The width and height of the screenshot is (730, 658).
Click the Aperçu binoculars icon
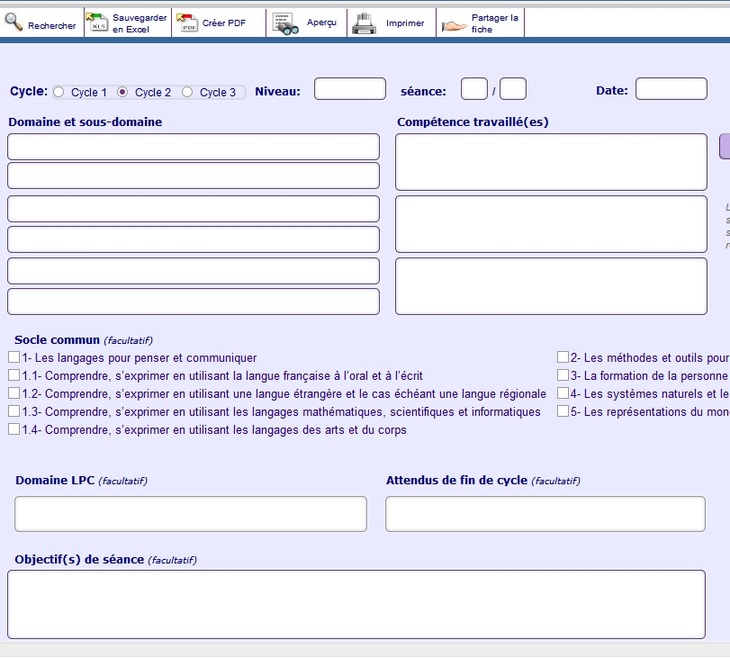click(x=285, y=24)
